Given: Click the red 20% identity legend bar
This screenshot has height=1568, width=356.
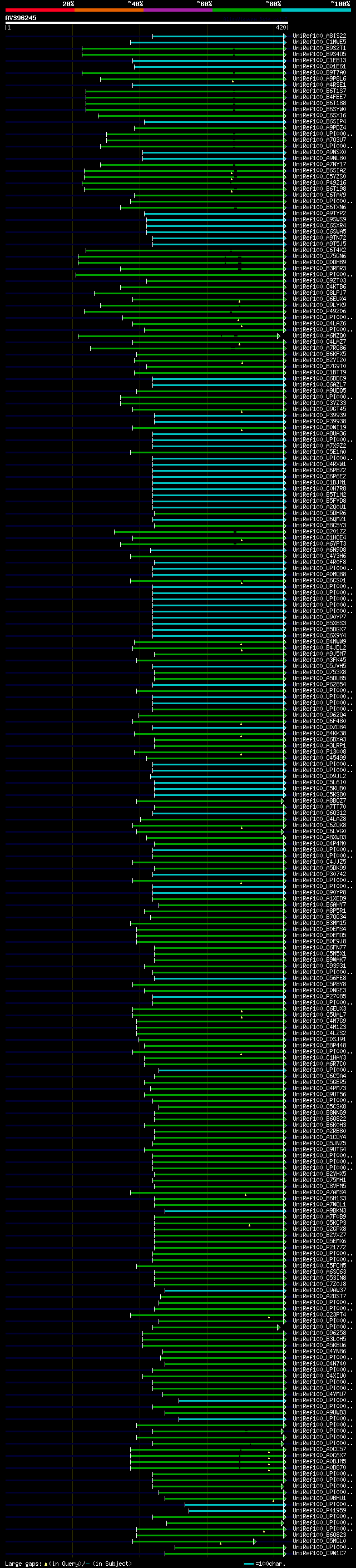Looking at the screenshot, I should [x=39, y=10].
